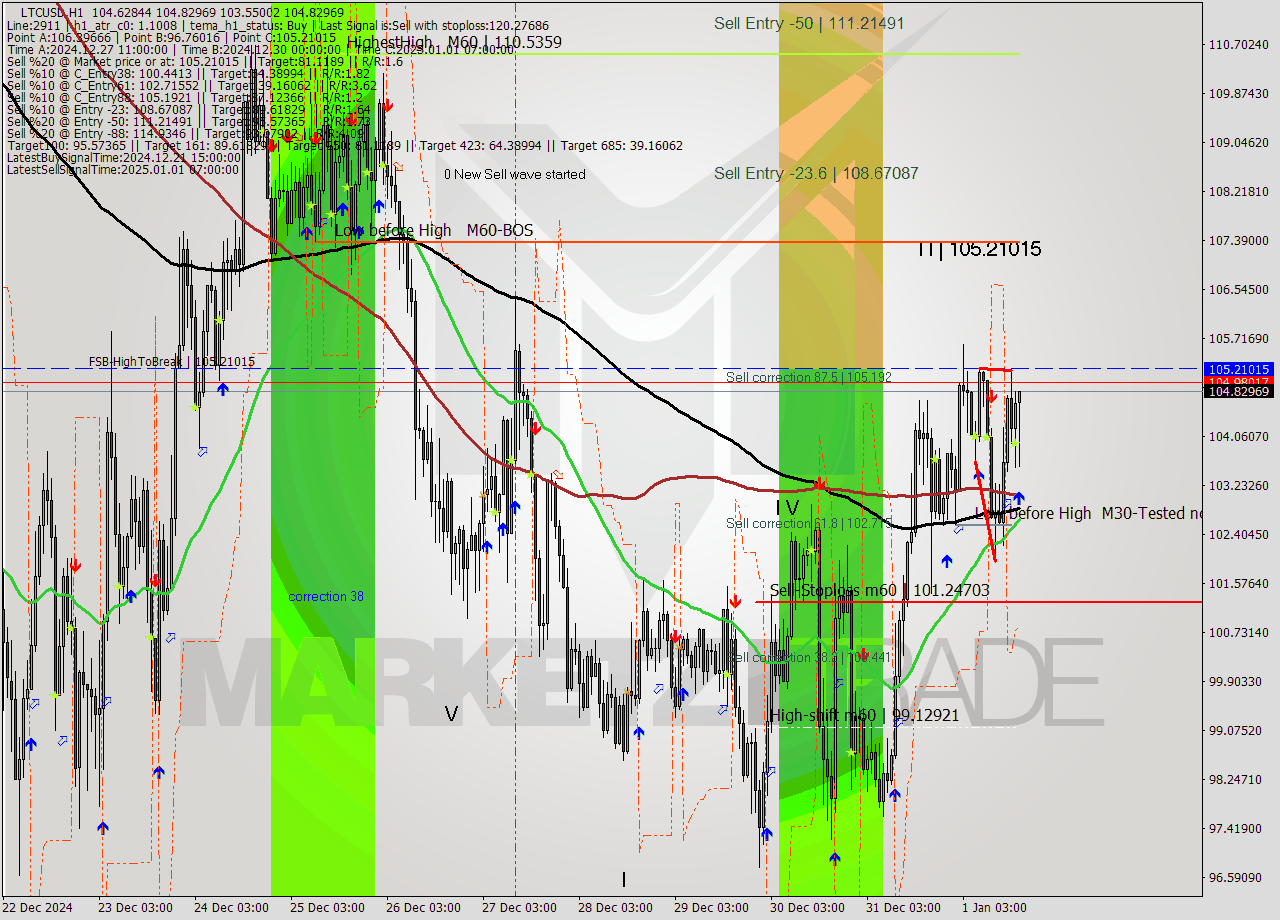Click the 108.21810 price axis label
The height and width of the screenshot is (920, 1280).
click(x=1238, y=191)
